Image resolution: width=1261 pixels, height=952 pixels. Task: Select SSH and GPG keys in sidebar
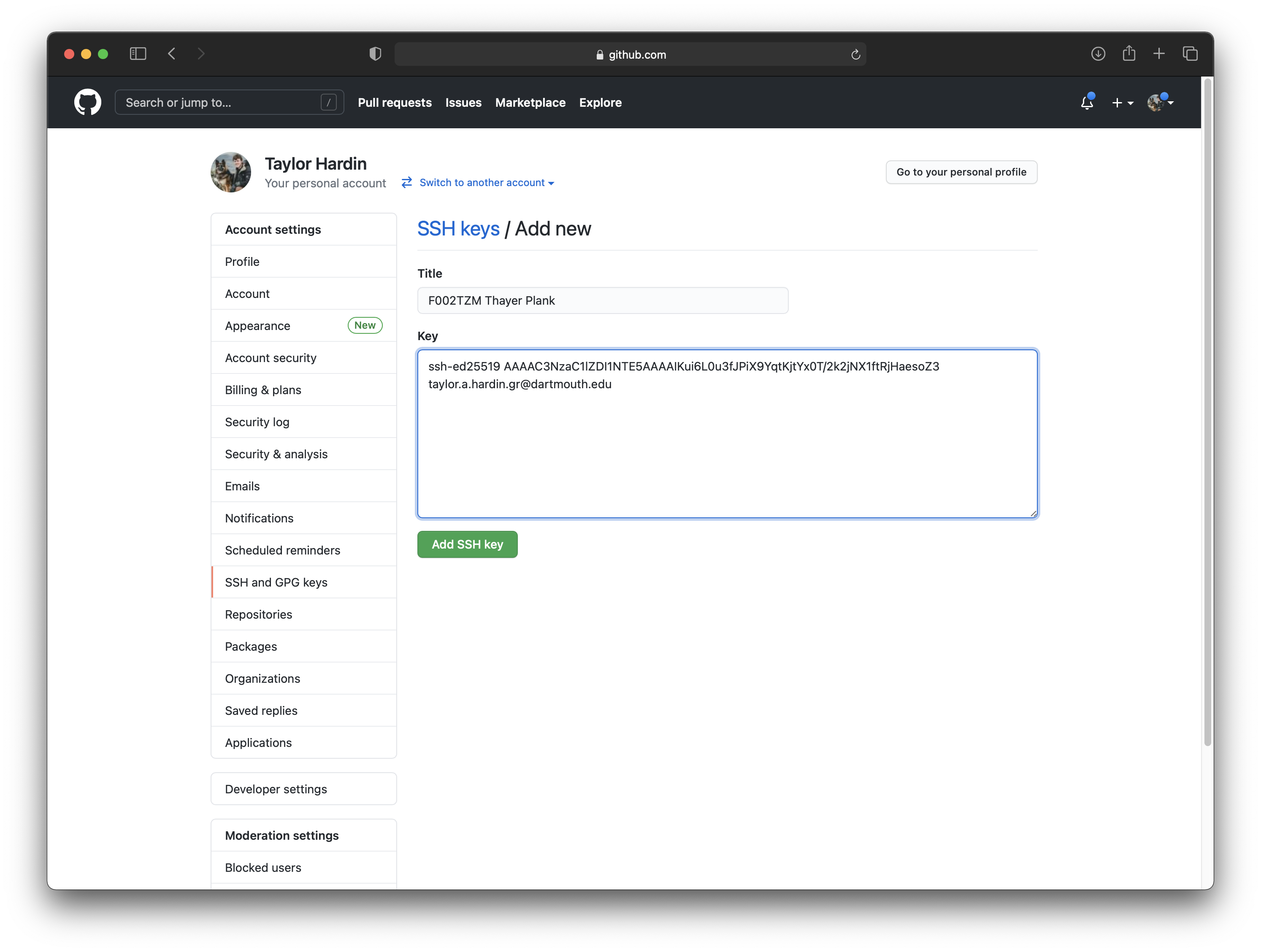point(276,582)
